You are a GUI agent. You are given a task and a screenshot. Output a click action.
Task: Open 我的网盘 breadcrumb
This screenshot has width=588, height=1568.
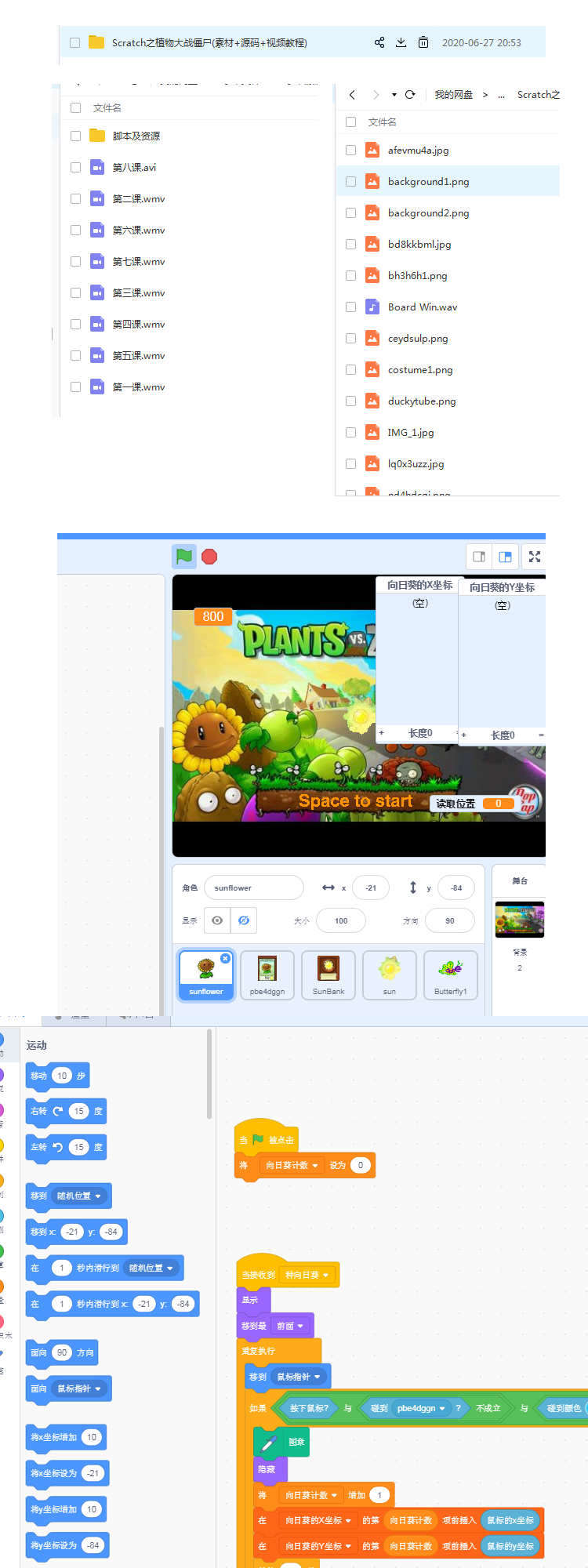click(x=454, y=95)
